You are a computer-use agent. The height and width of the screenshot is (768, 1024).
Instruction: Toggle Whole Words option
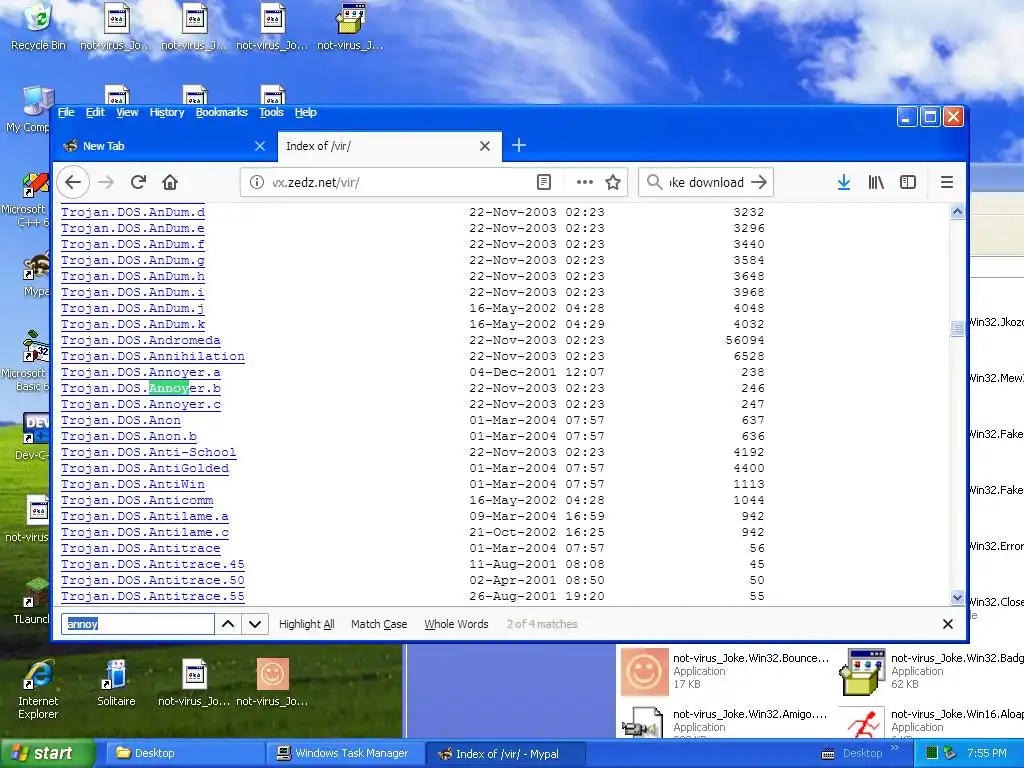[456, 624]
